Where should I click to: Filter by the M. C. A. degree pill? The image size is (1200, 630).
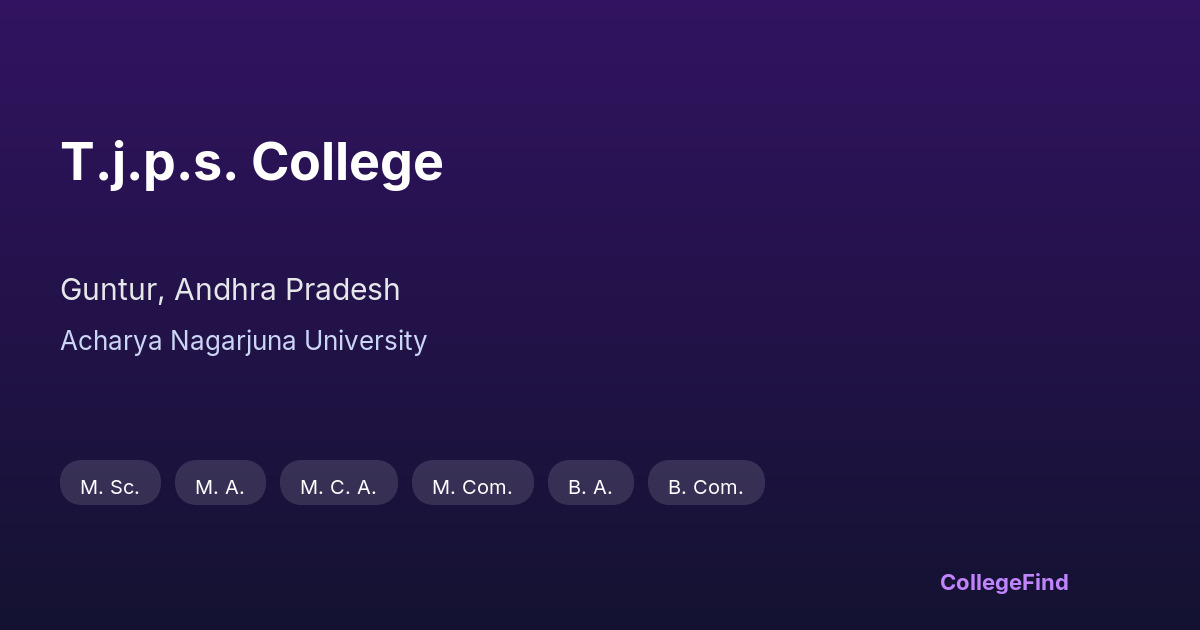click(338, 486)
